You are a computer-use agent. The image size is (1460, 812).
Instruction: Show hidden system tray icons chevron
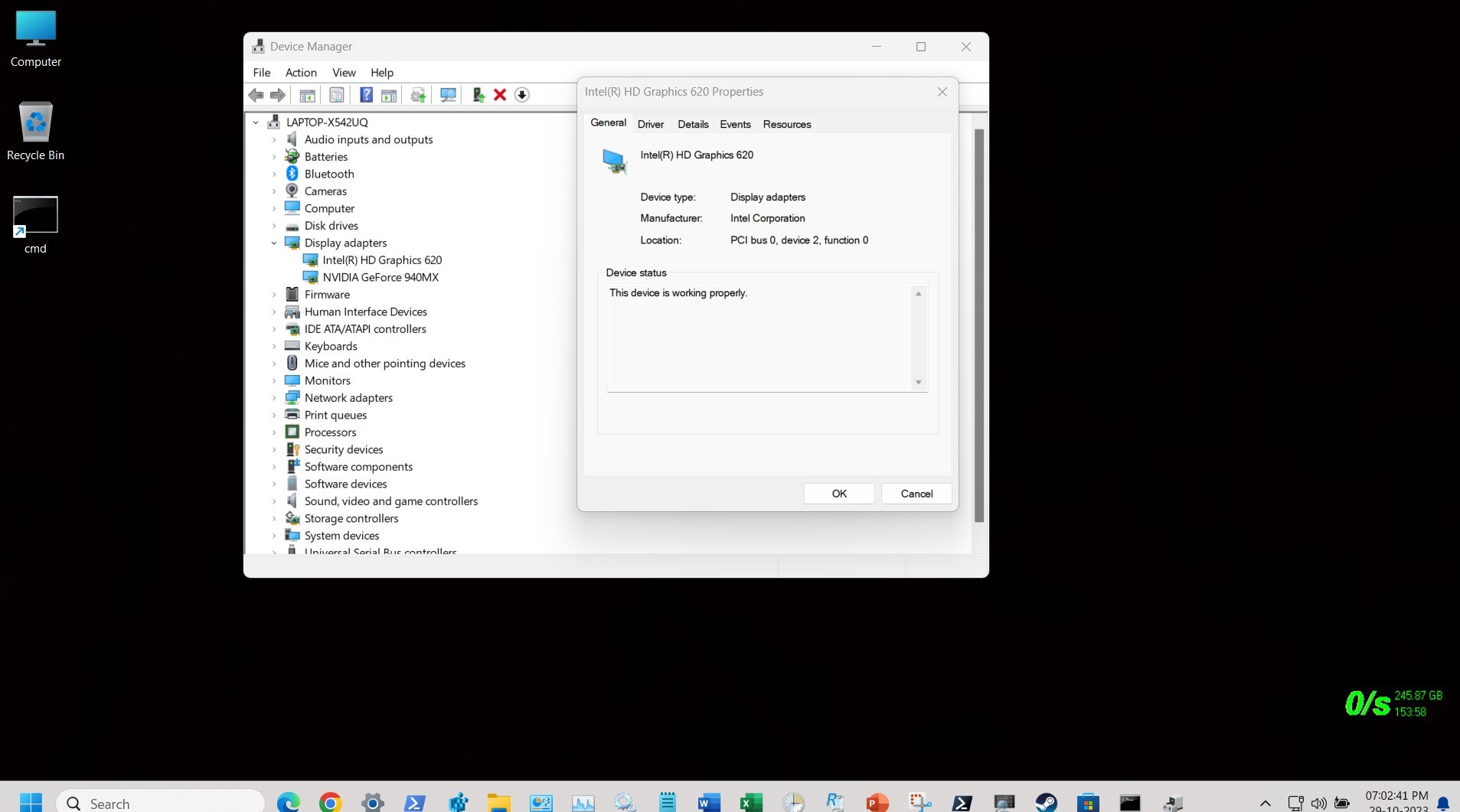click(x=1265, y=803)
